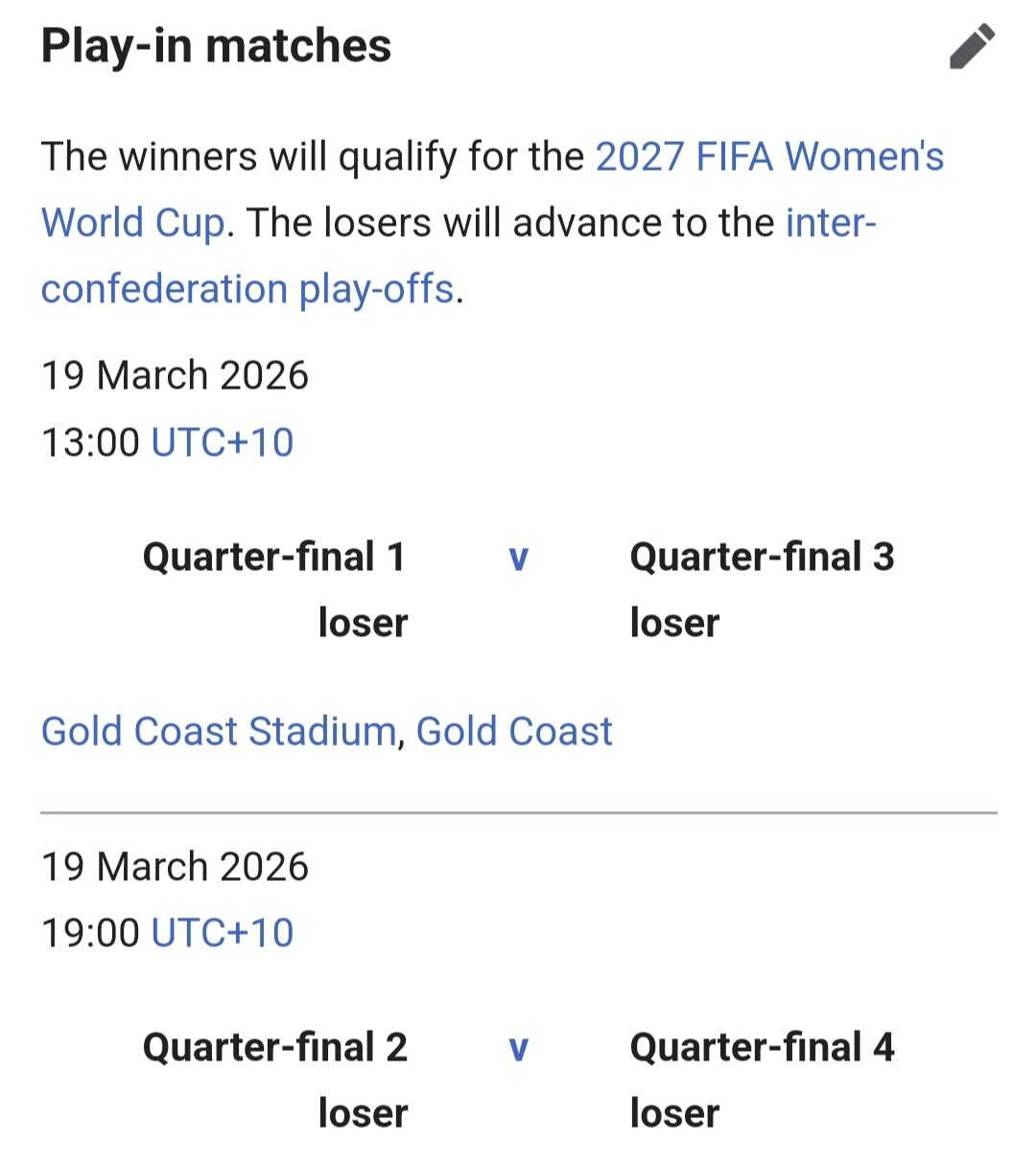Tap the Quarter-final 2 loser team text
The width and height of the screenshot is (1036, 1166).
click(x=275, y=1079)
